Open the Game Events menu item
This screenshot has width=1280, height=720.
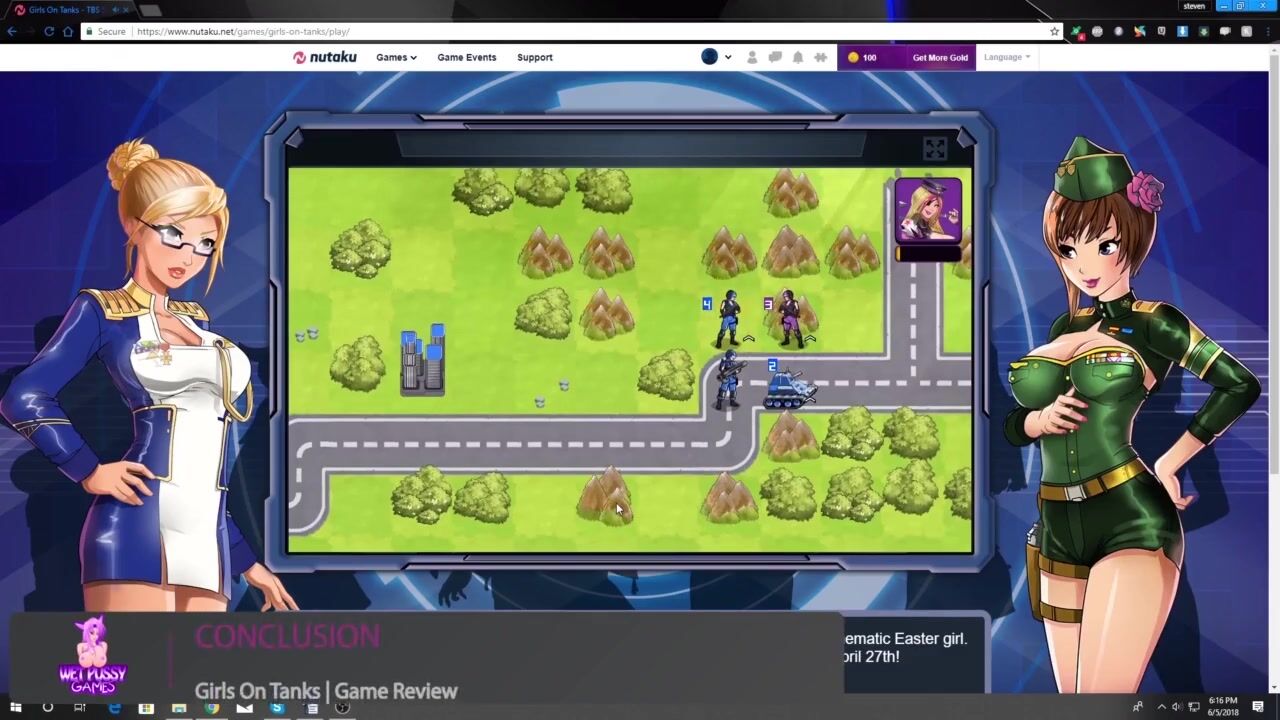(x=466, y=58)
